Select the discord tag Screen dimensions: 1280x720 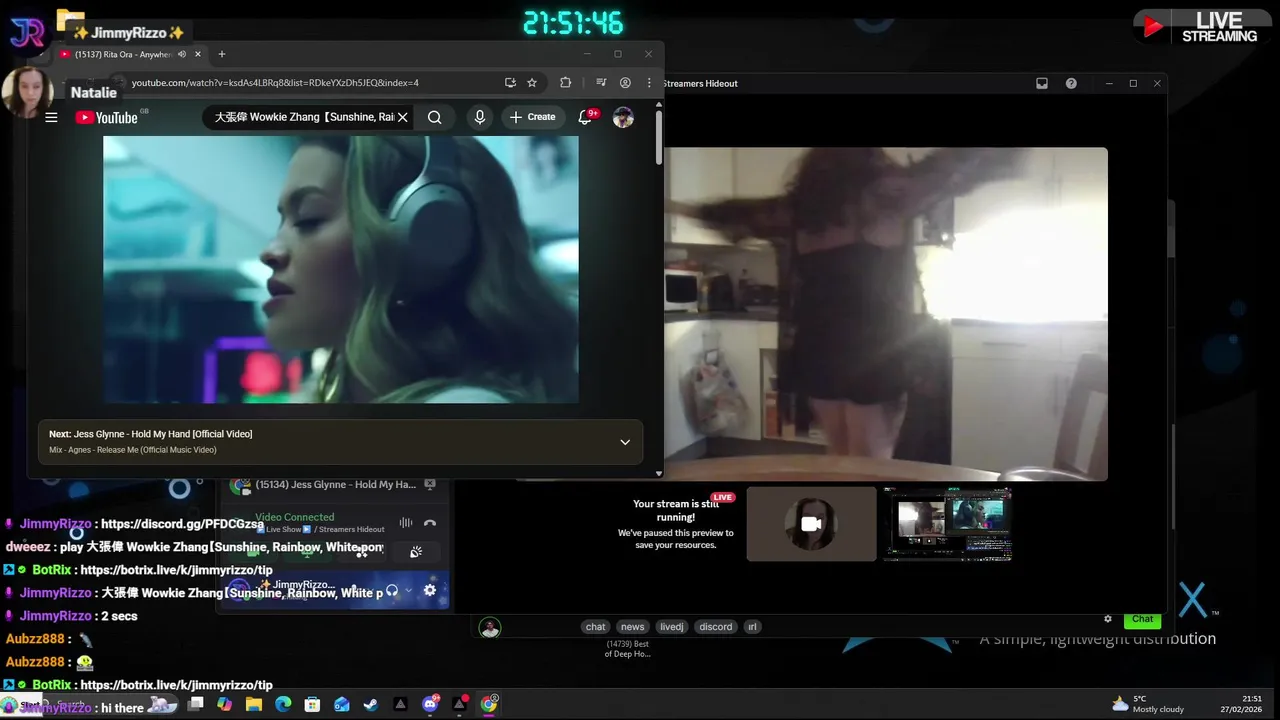point(715,627)
